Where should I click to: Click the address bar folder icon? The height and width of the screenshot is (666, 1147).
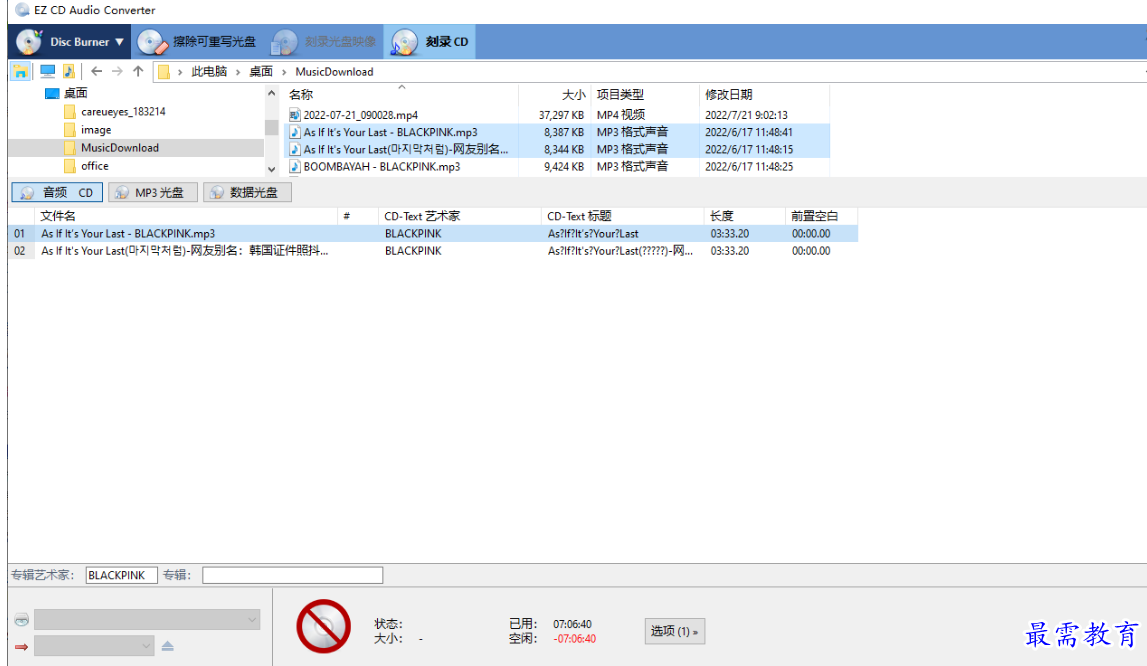[x=164, y=72]
